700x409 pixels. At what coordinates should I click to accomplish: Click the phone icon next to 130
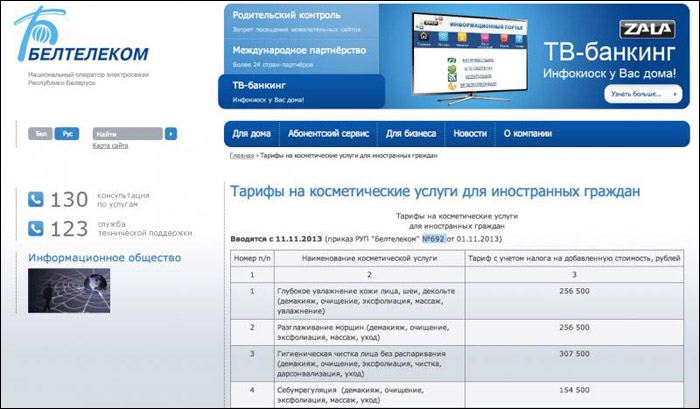36,199
